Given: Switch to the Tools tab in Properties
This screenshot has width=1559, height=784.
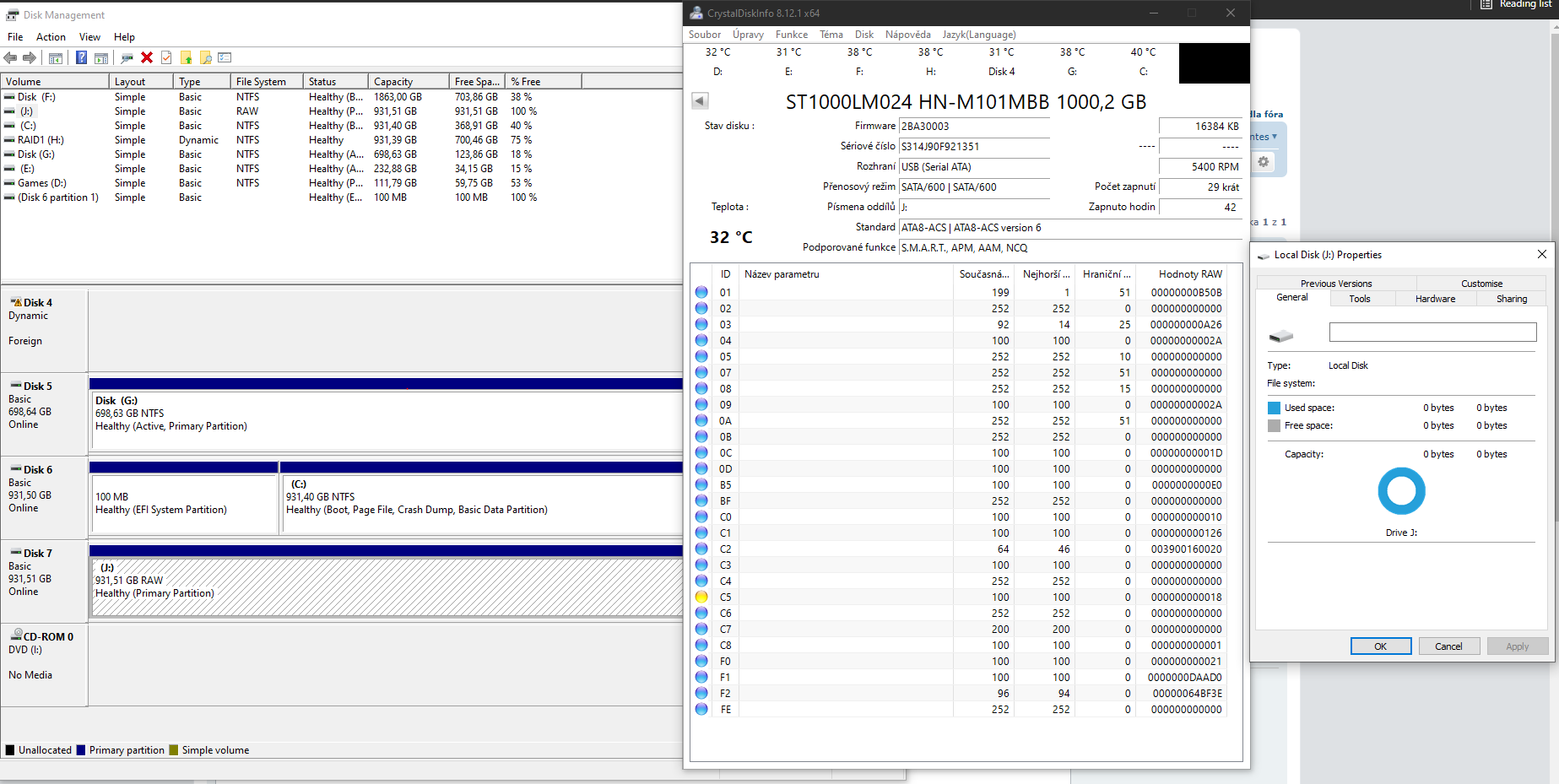Looking at the screenshot, I should pyautogui.click(x=1360, y=299).
